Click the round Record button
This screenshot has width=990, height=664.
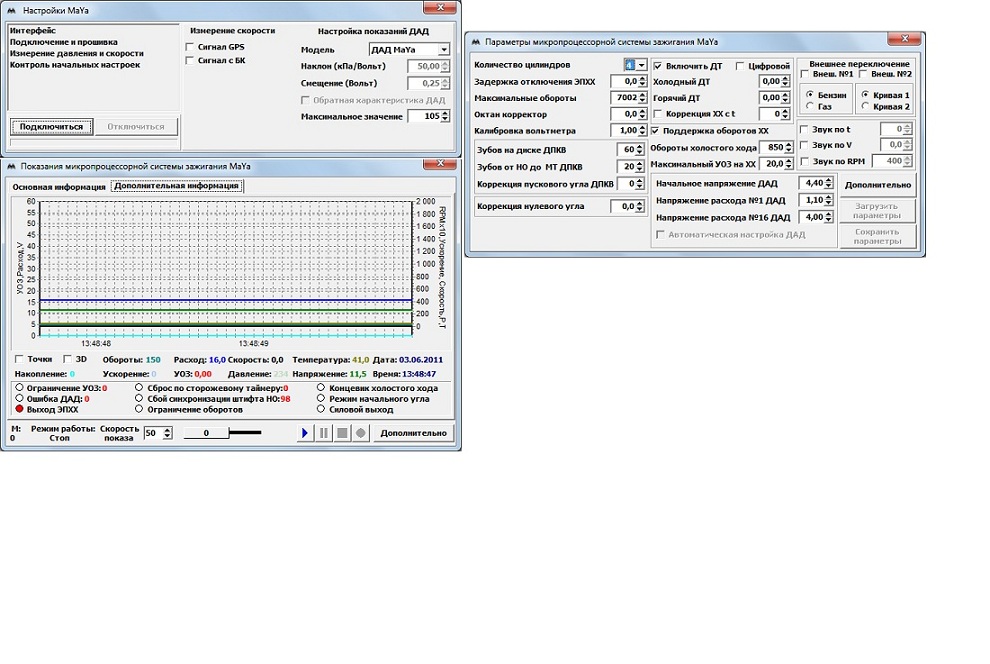361,433
